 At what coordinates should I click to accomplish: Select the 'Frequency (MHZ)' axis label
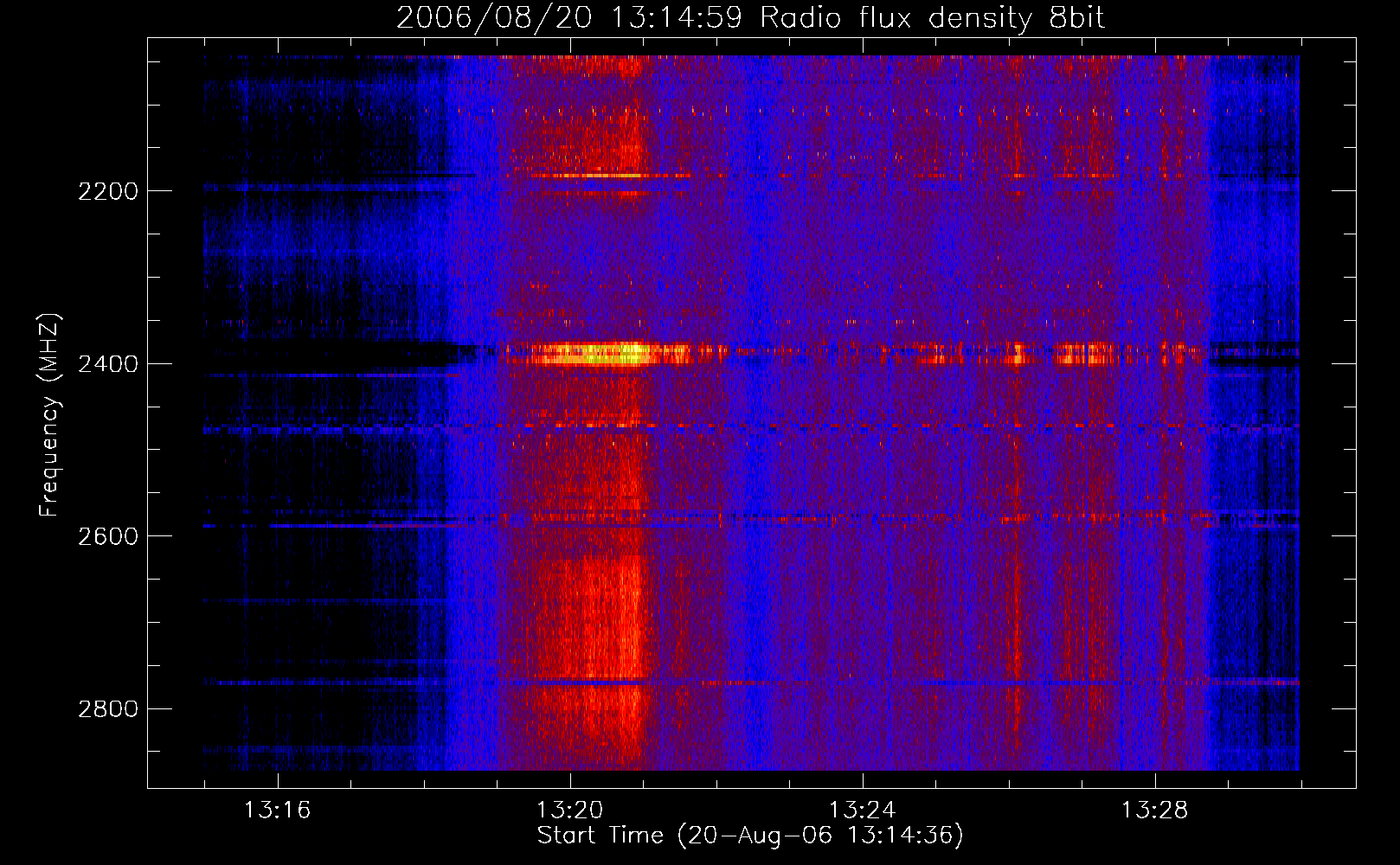(x=50, y=414)
